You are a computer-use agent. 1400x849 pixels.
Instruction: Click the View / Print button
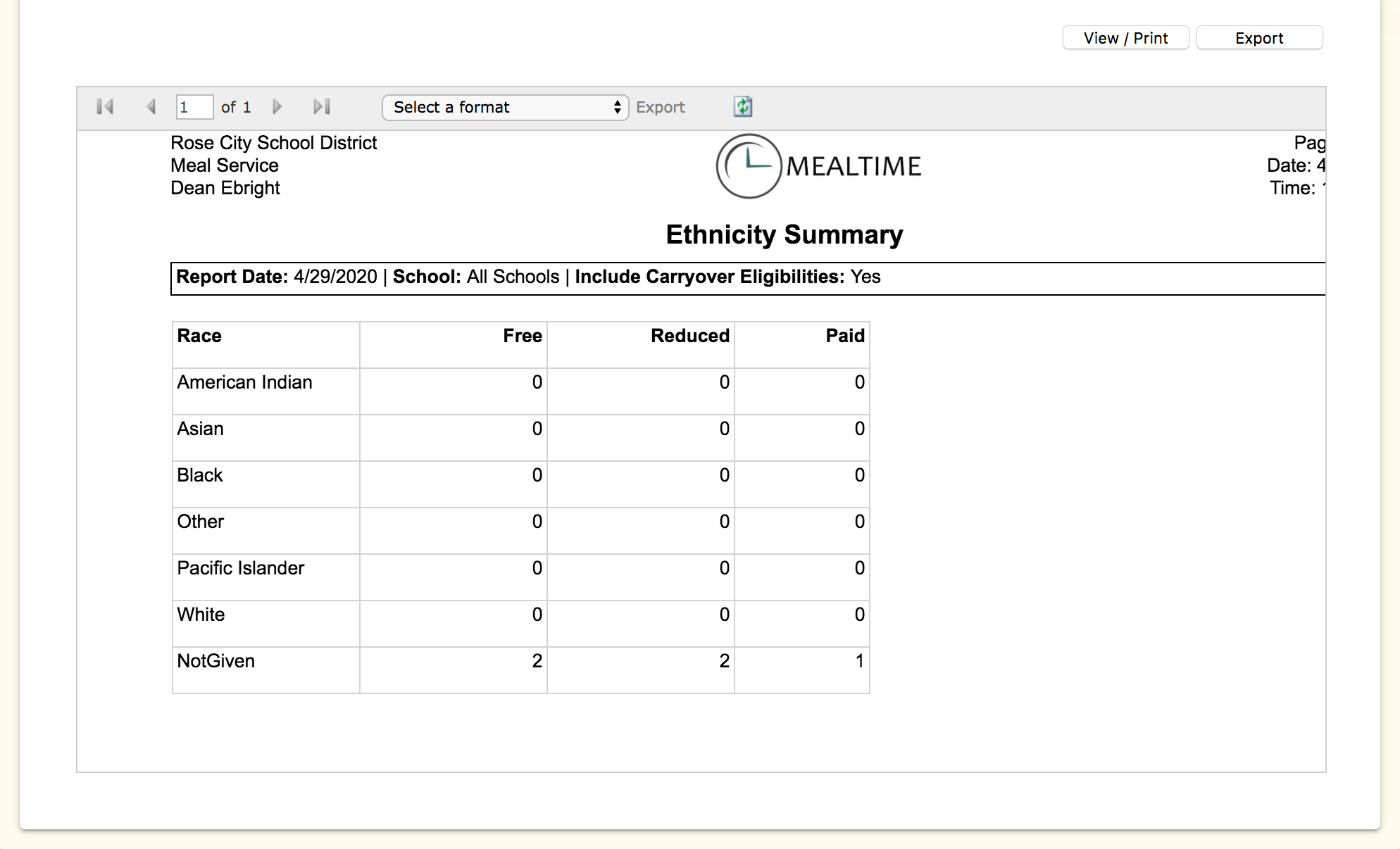coord(1125,38)
